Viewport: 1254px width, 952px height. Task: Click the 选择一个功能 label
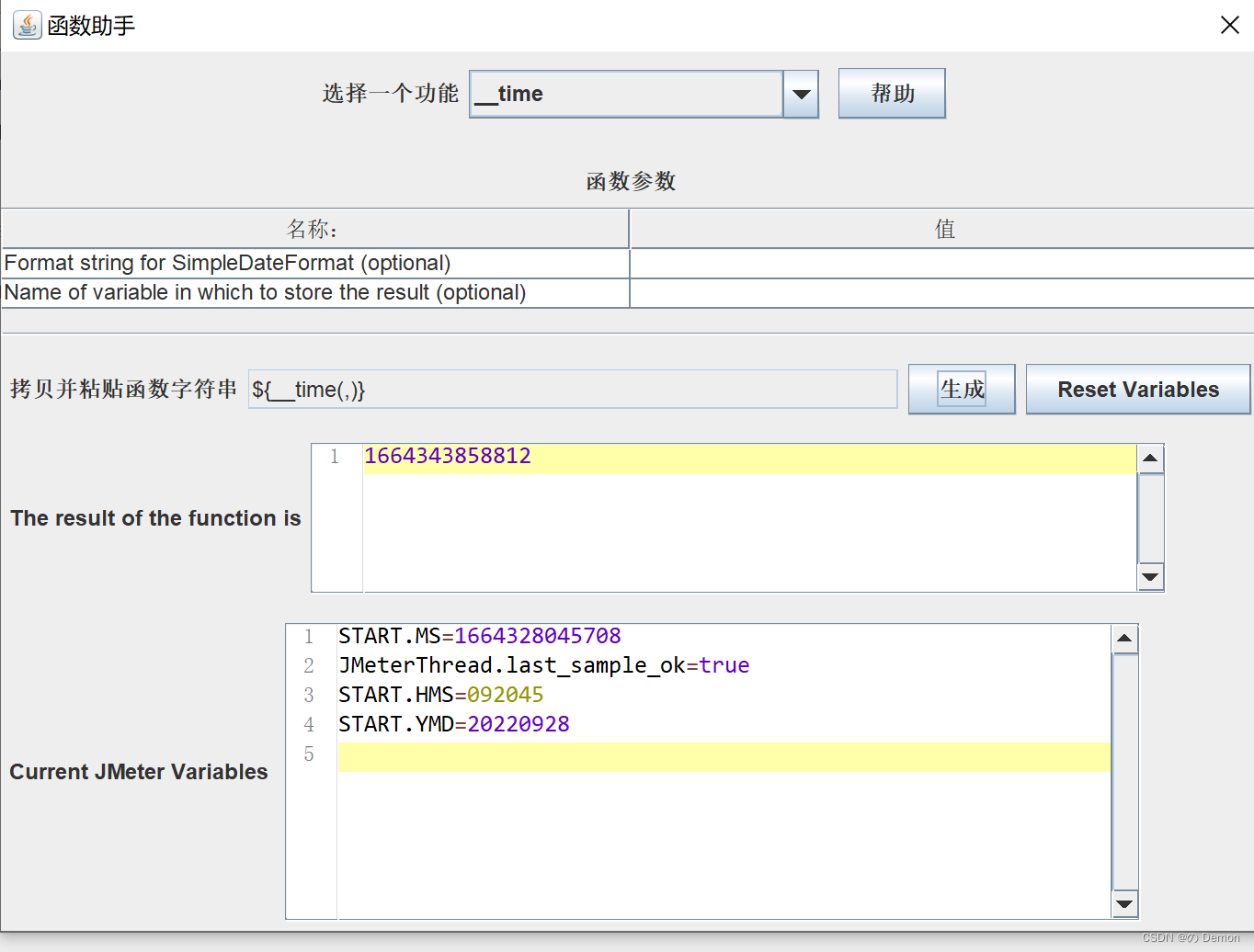coord(390,93)
